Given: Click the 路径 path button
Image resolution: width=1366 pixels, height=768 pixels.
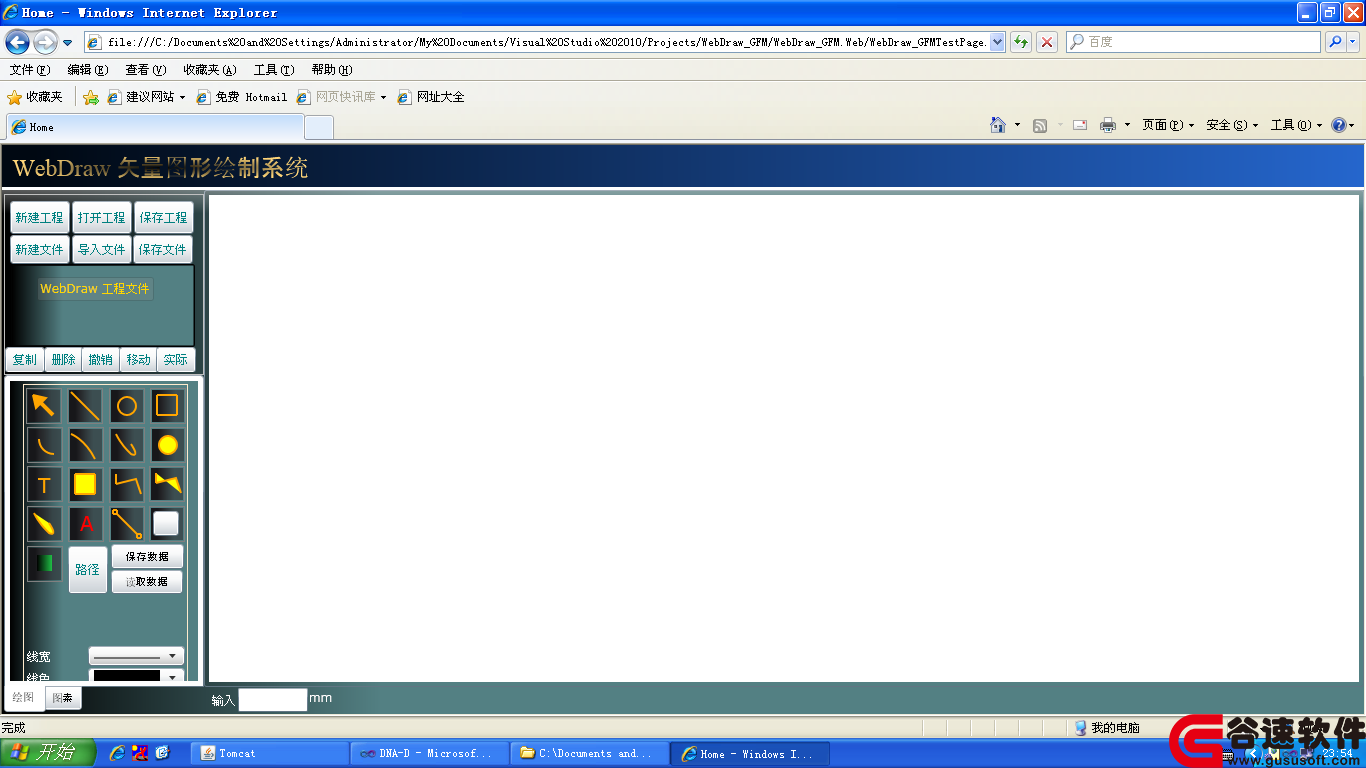Looking at the screenshot, I should tap(88, 569).
